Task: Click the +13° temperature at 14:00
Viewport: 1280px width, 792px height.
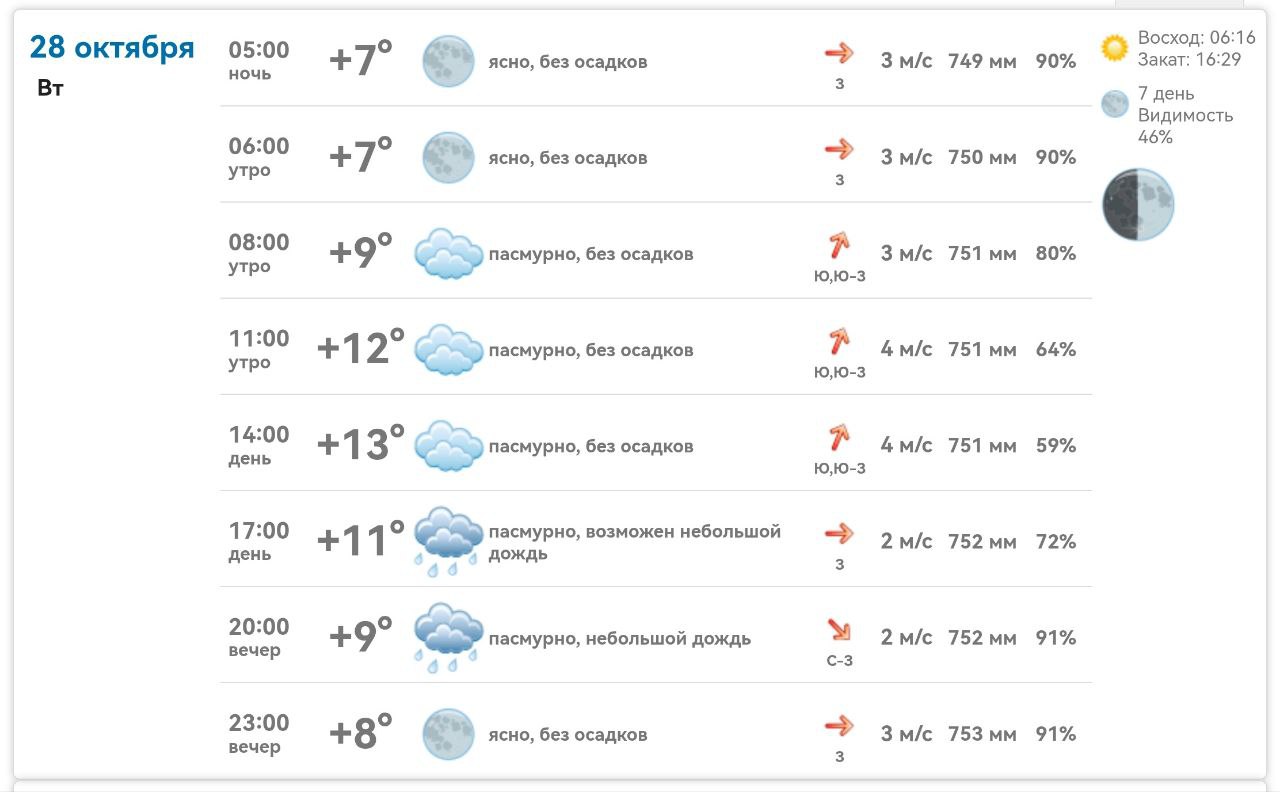Action: pyautogui.click(x=360, y=443)
